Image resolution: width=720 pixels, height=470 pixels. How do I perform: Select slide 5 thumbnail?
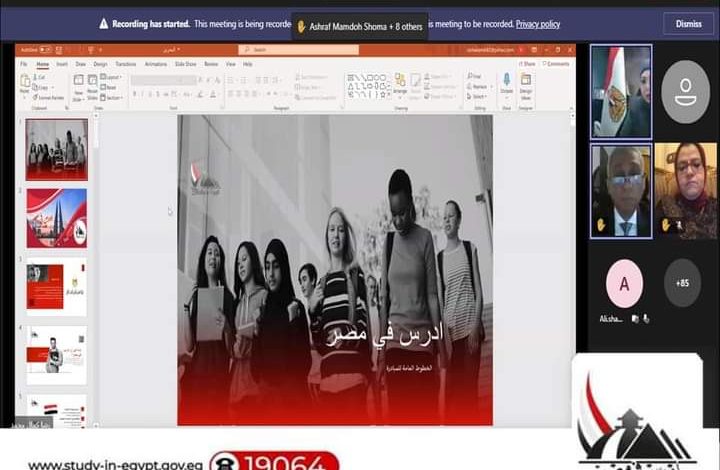(56, 411)
